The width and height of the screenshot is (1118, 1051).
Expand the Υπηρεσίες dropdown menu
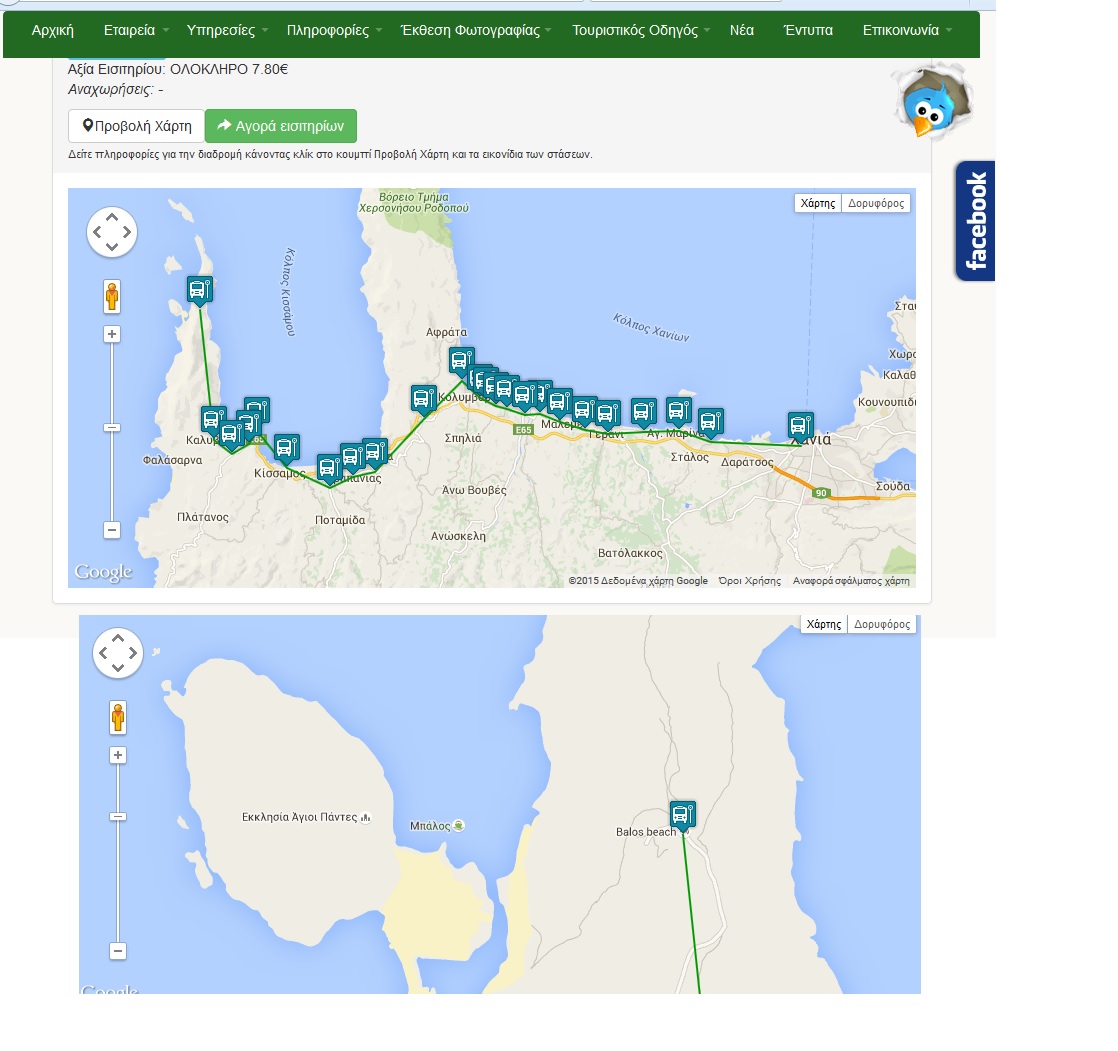[x=227, y=31]
